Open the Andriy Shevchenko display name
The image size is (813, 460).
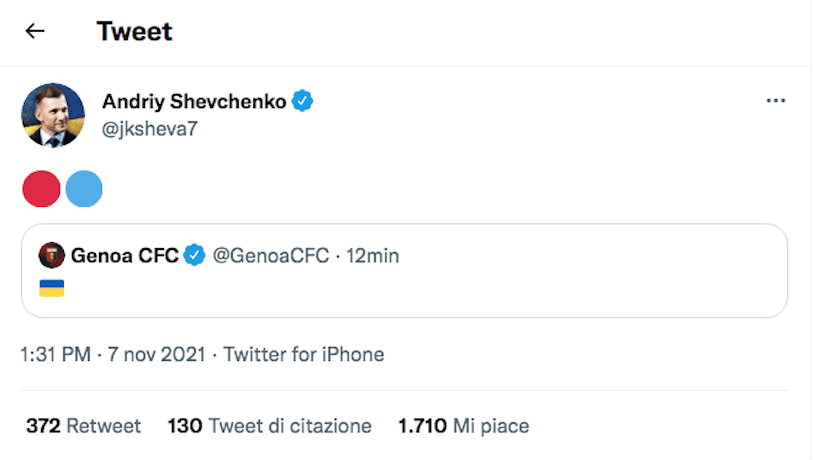195,100
